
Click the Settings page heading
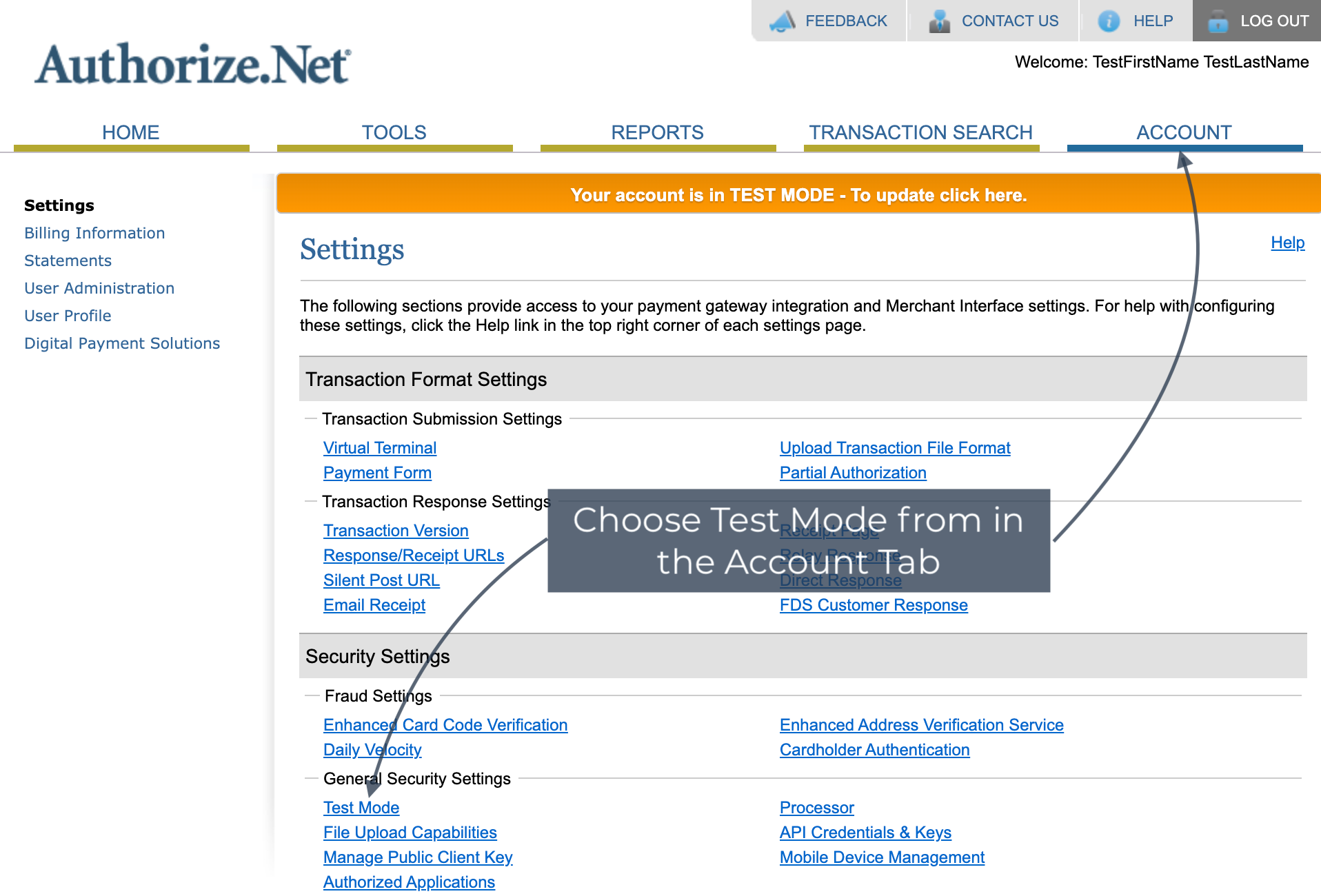[x=352, y=250]
